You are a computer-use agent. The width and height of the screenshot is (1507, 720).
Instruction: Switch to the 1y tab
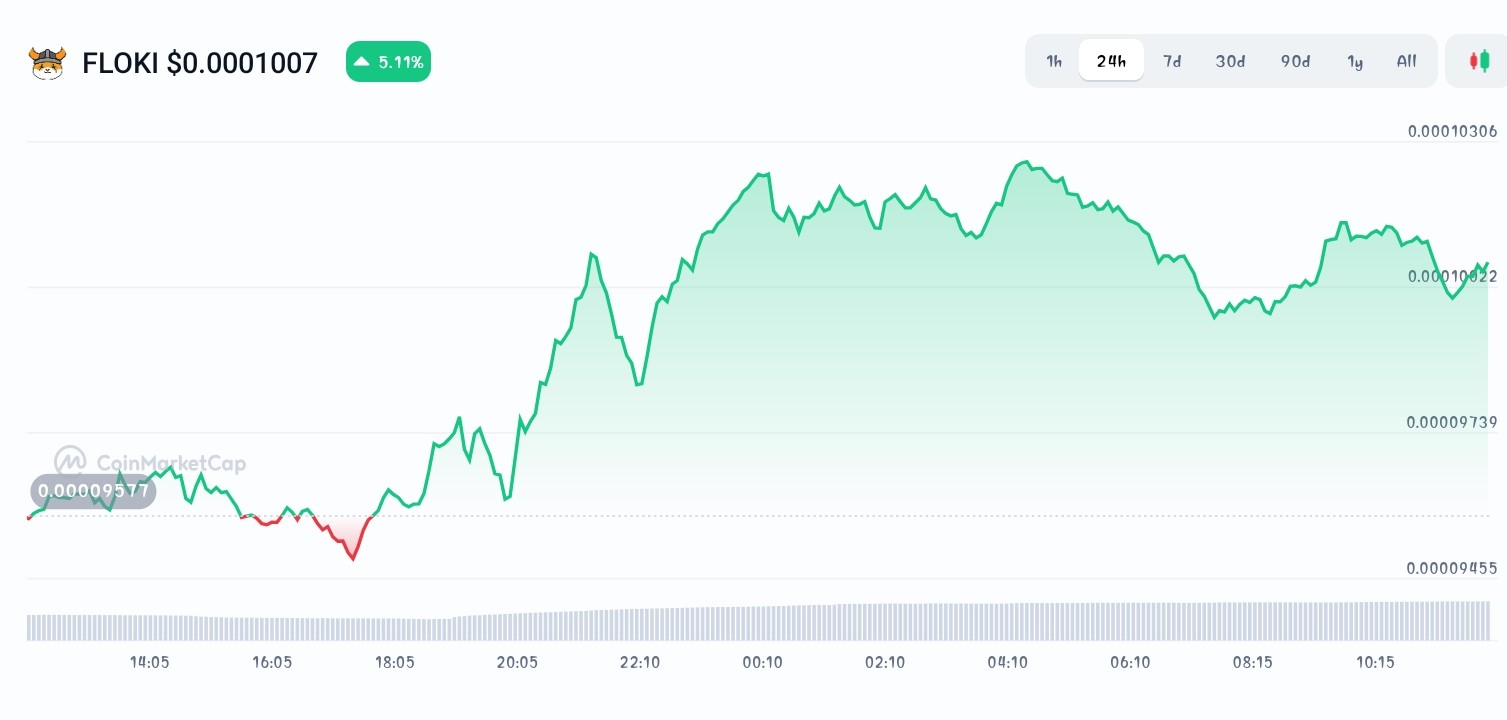point(1355,61)
